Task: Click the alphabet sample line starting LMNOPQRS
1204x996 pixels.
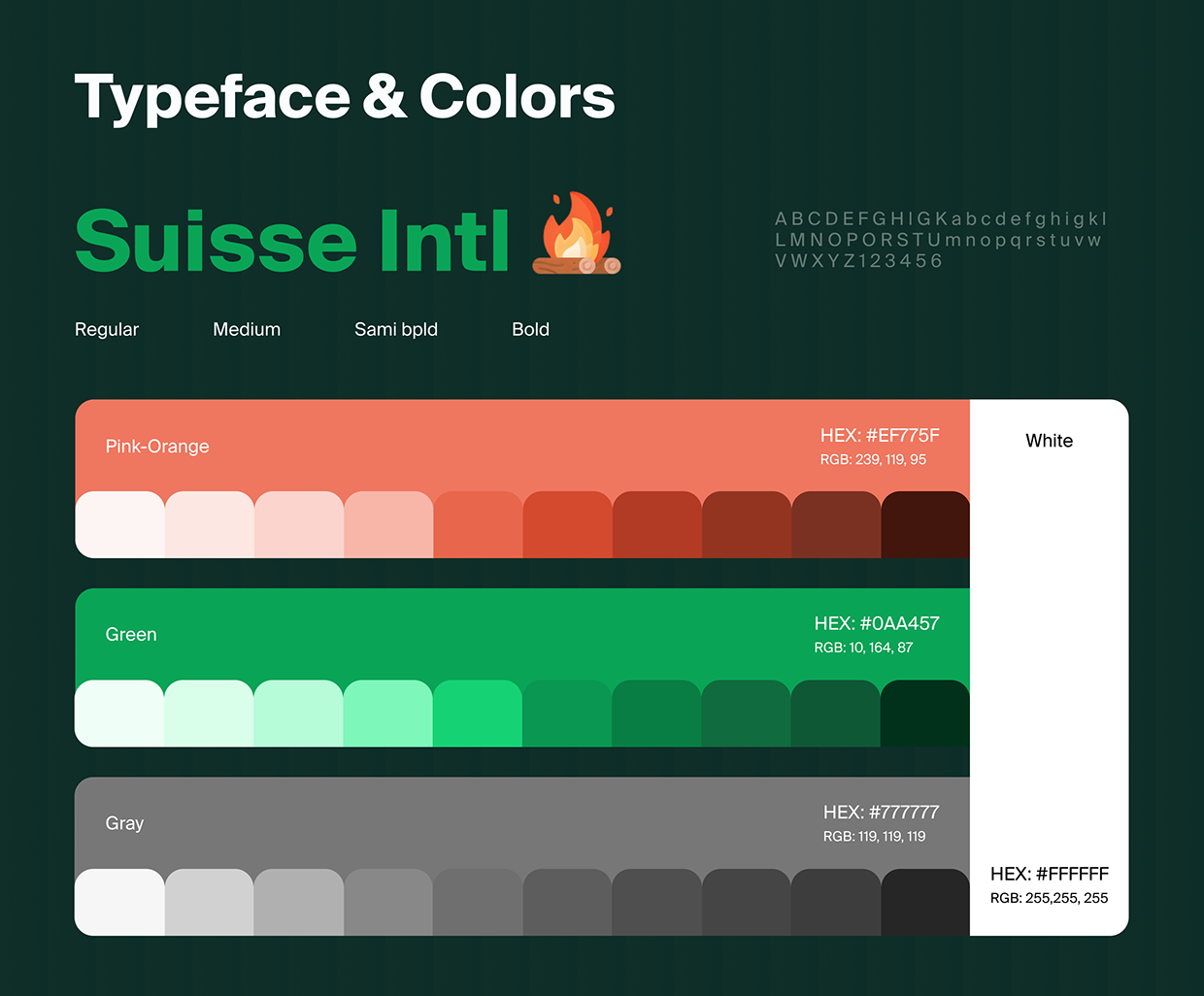Action: (938, 240)
